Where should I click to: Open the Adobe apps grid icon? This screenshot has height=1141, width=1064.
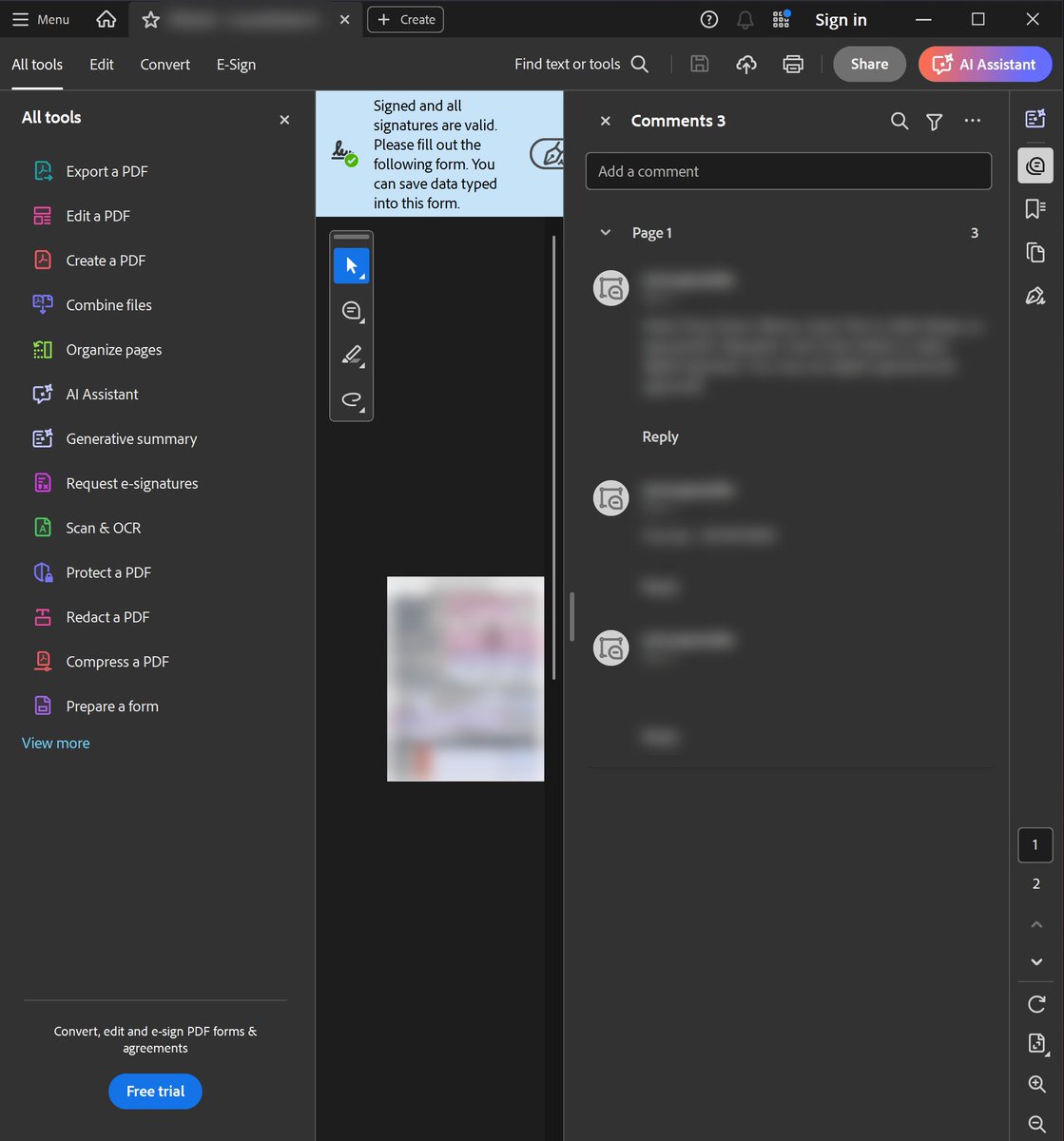pos(782,19)
